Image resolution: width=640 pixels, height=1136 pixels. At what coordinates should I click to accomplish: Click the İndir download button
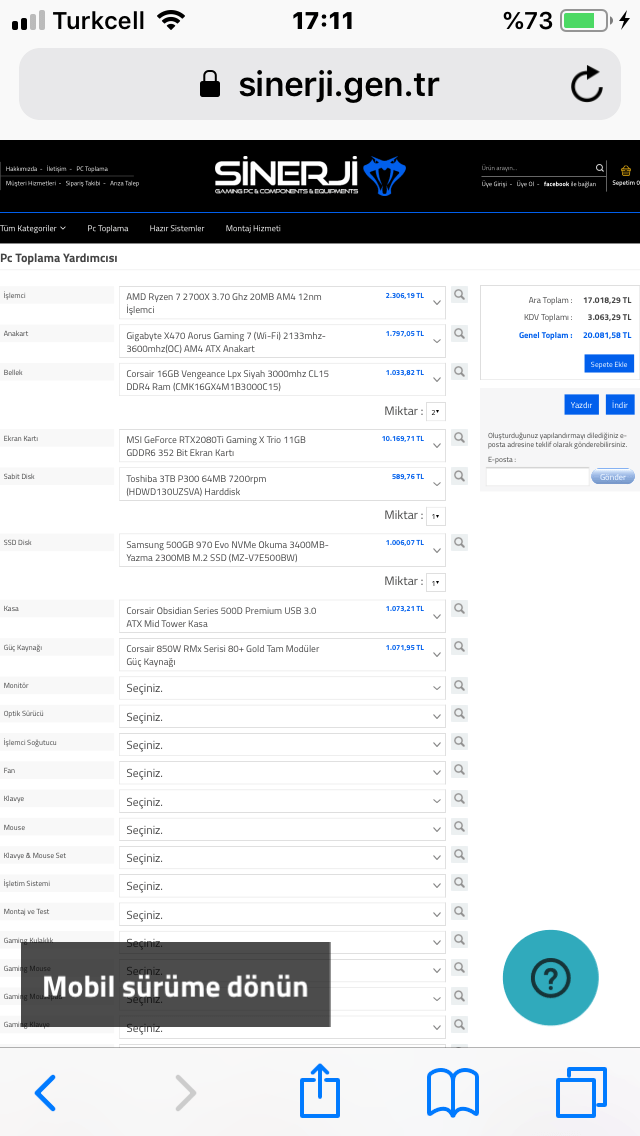620,404
